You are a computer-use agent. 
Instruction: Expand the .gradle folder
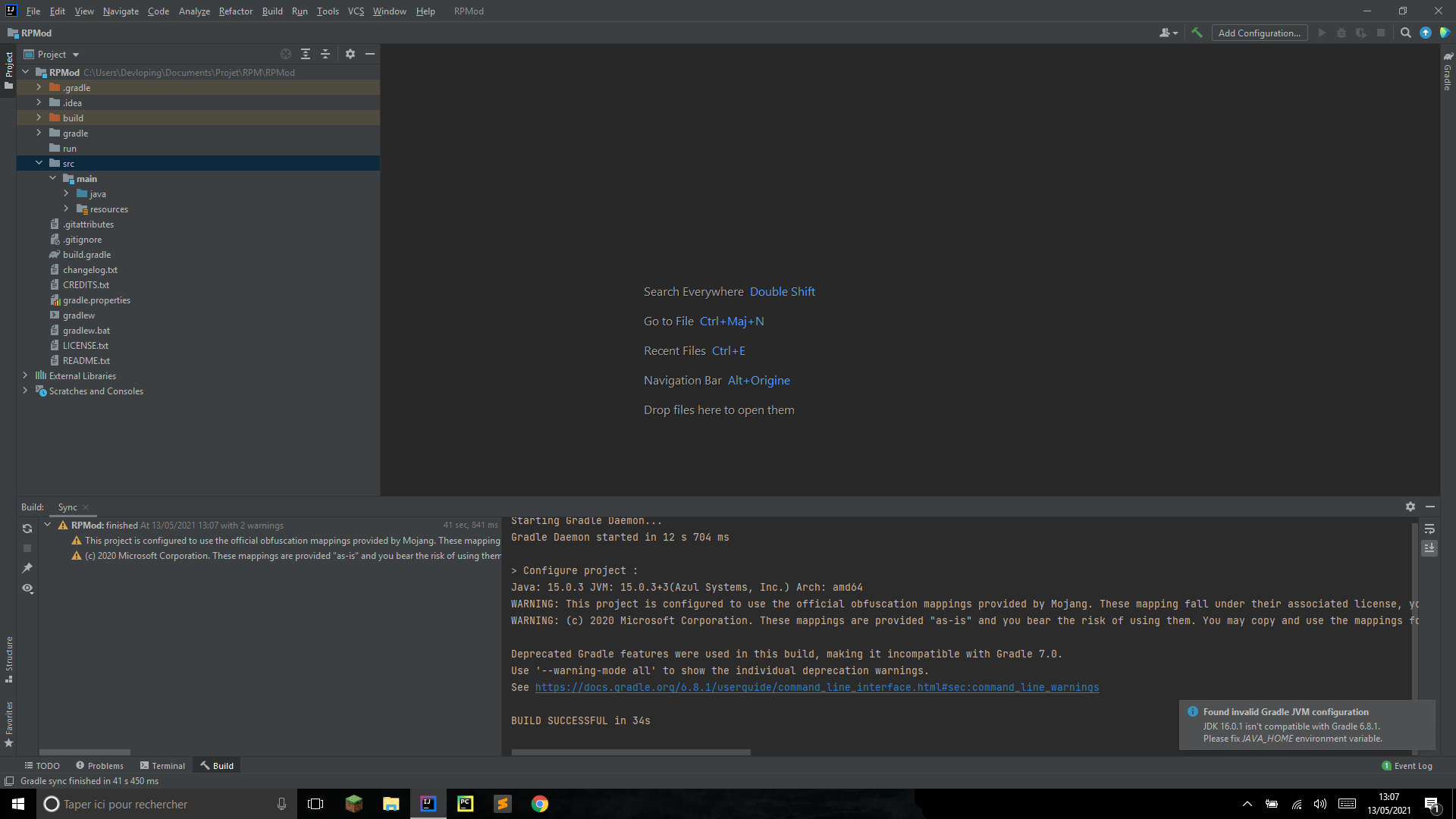[39, 87]
